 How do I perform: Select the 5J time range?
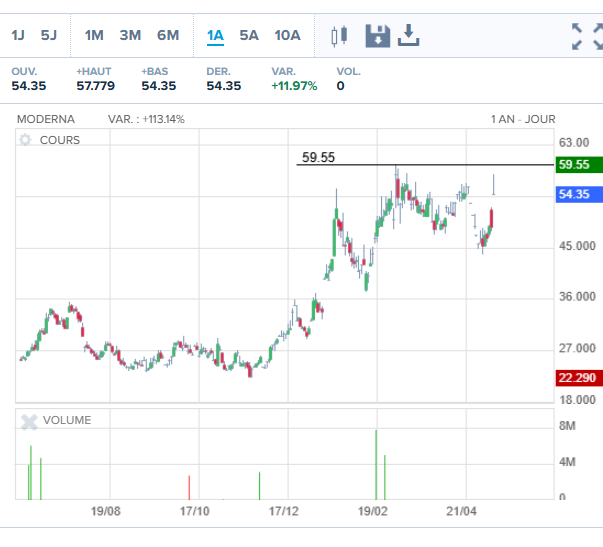pyautogui.click(x=49, y=35)
